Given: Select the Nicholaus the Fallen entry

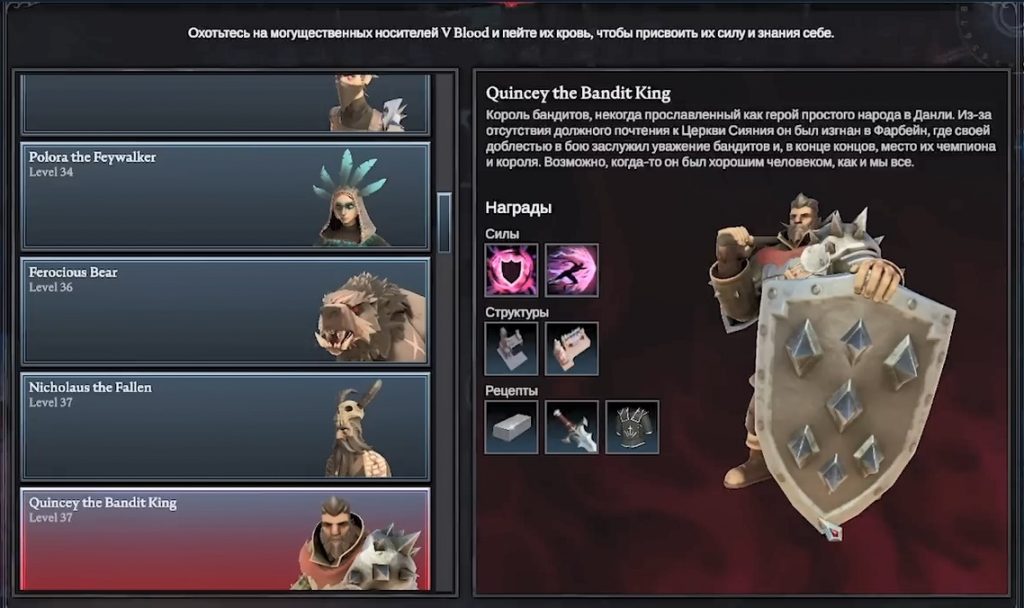Looking at the screenshot, I should pyautogui.click(x=225, y=426).
